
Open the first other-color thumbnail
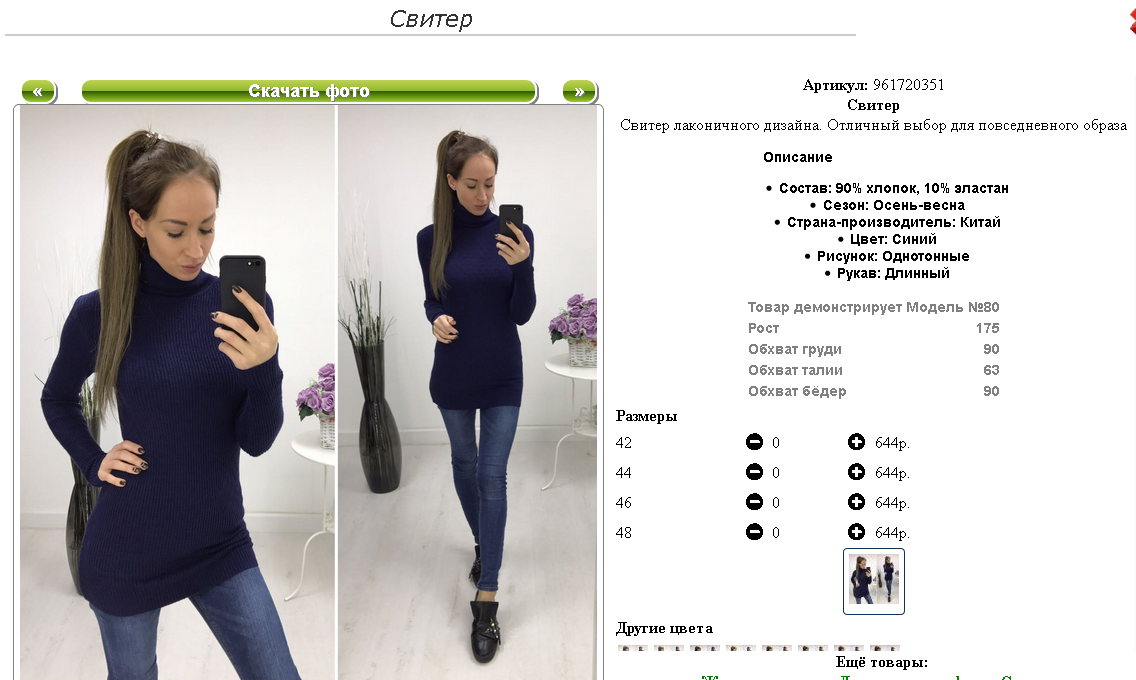click(632, 647)
